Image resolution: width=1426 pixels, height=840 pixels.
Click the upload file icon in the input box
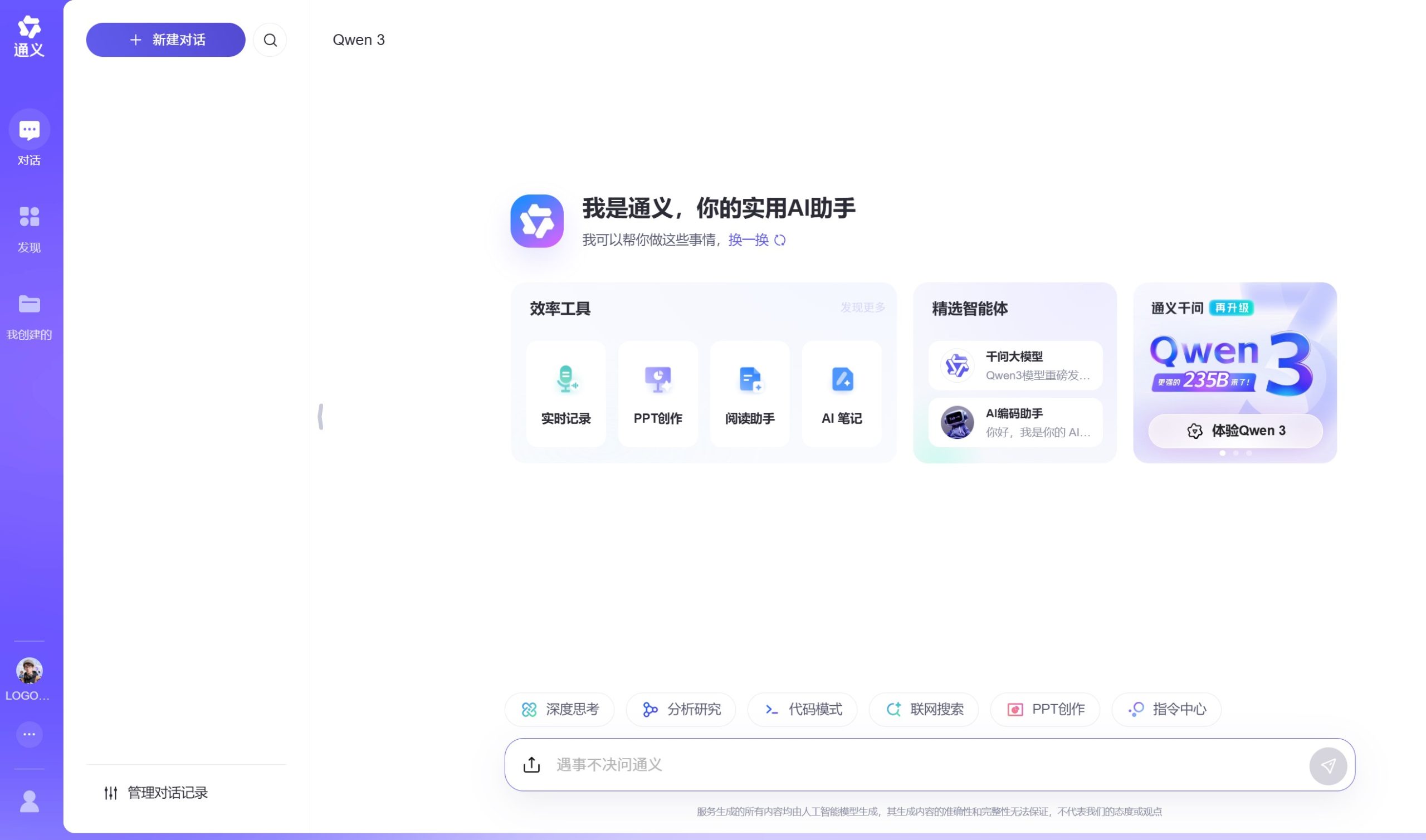coord(531,765)
